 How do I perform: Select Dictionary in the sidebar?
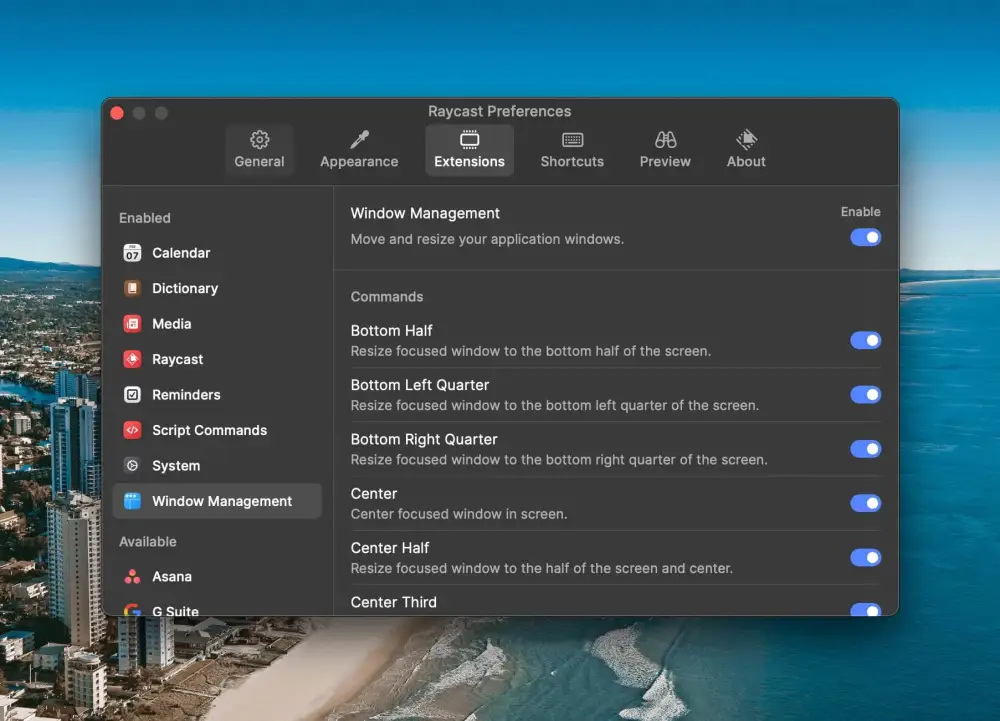(217, 288)
